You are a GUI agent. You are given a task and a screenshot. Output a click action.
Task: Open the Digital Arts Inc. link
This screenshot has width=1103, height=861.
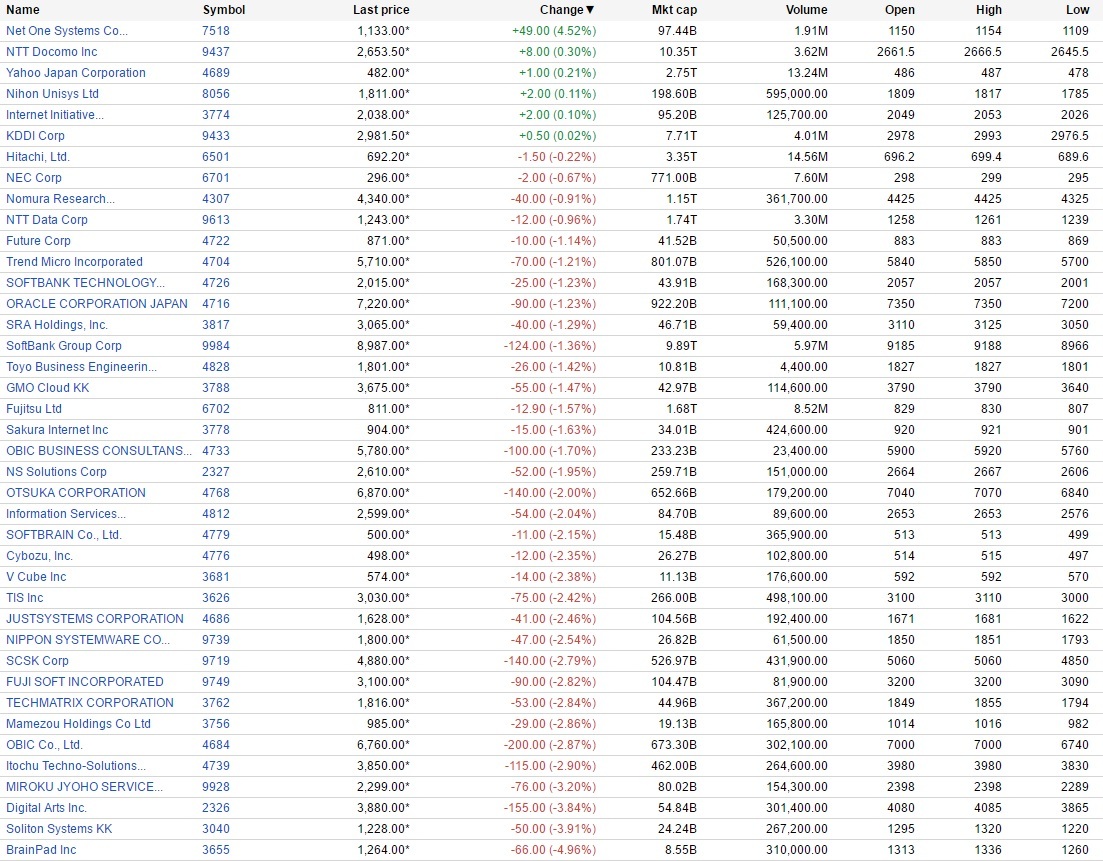pos(46,808)
